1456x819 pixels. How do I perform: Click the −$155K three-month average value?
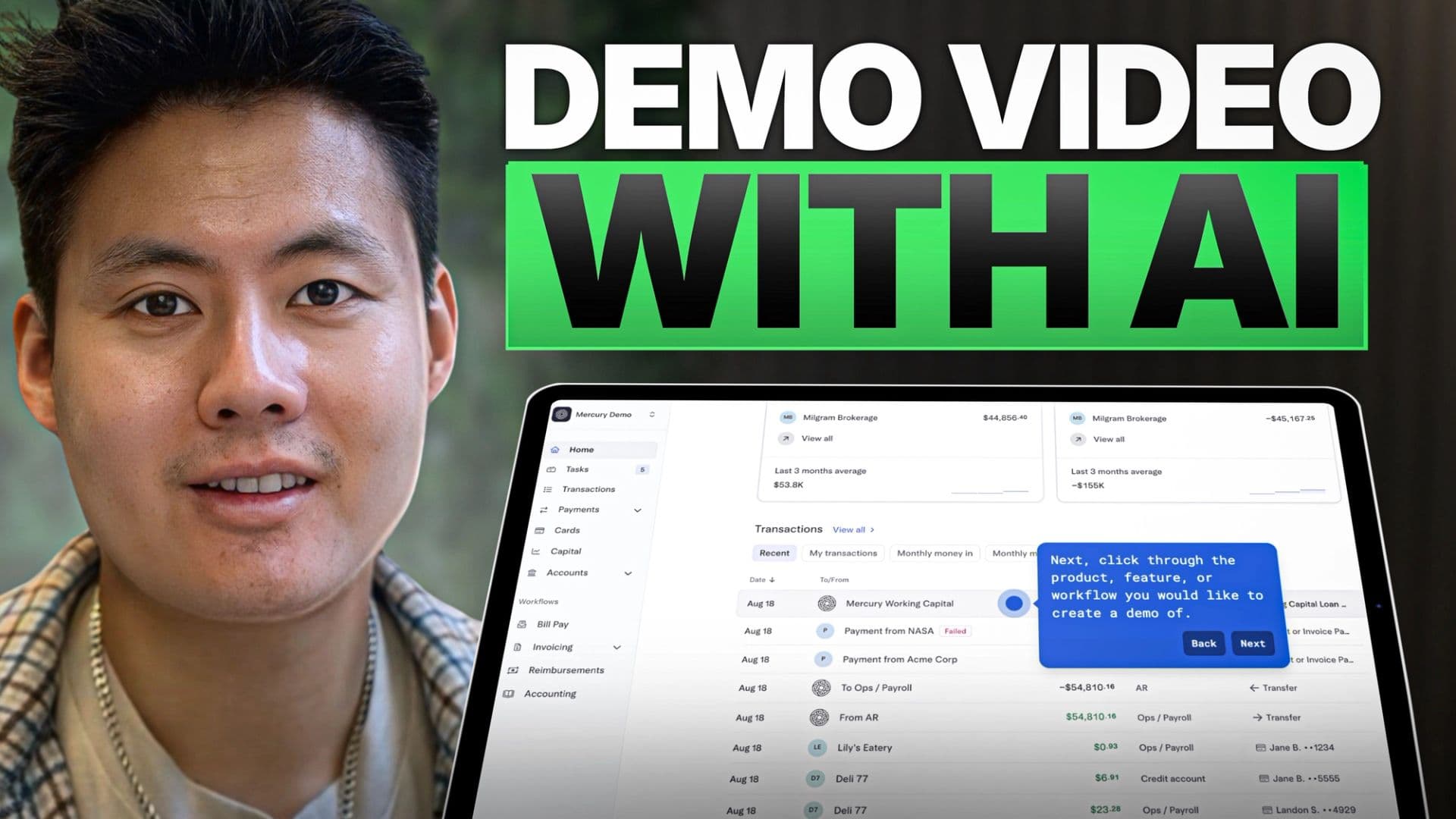coord(1087,486)
